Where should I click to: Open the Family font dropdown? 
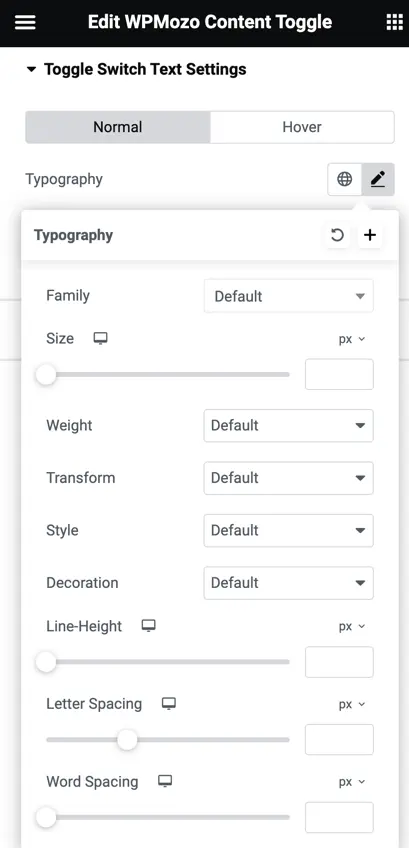288,296
